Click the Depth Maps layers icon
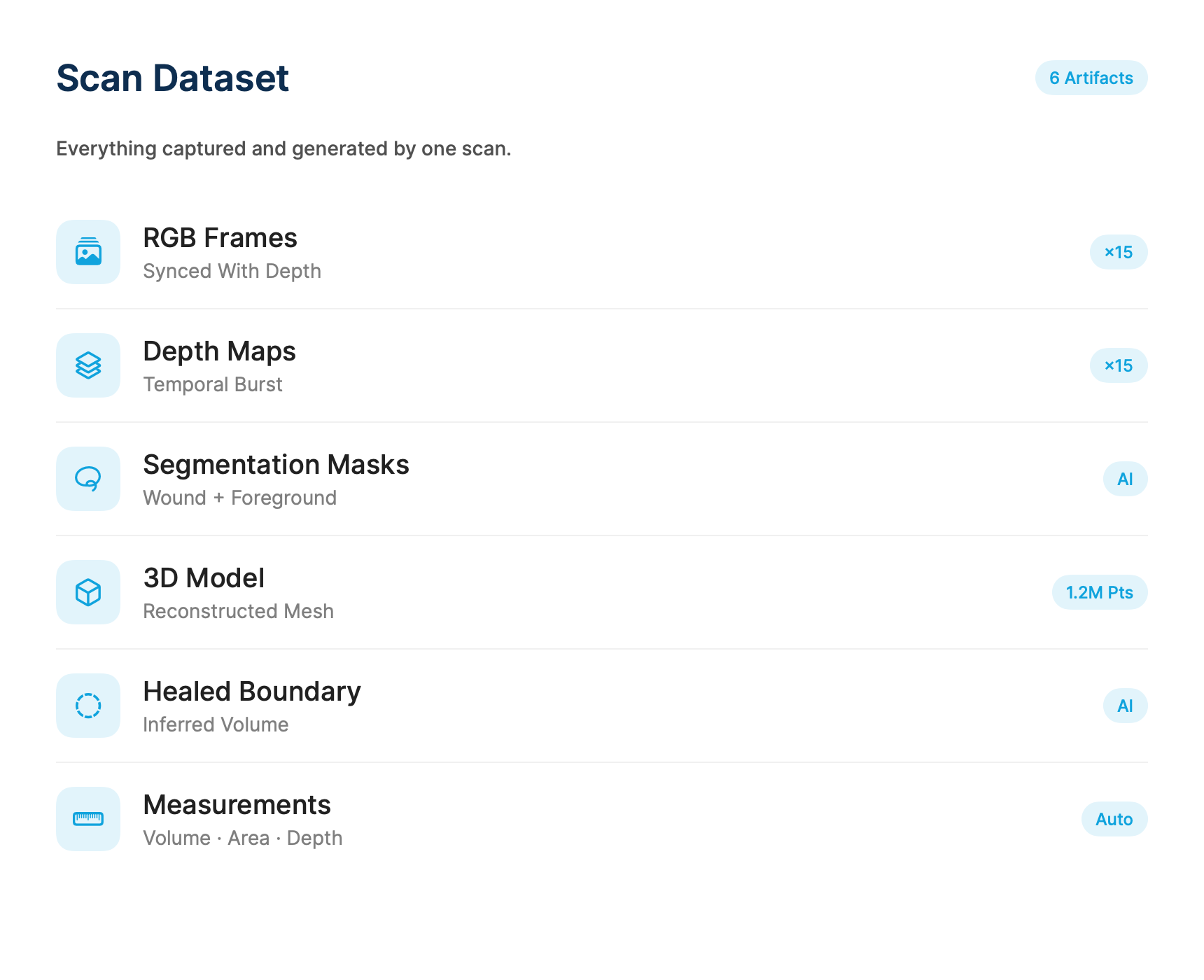The width and height of the screenshot is (1204, 980). tap(88, 365)
